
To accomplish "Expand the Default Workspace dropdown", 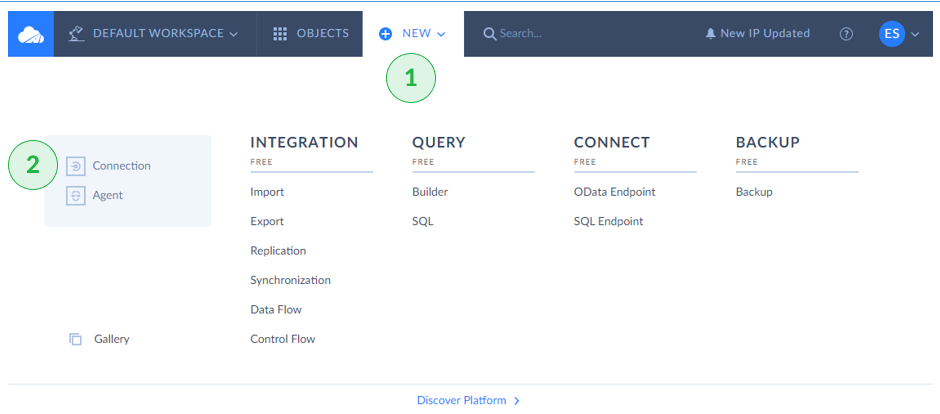I will click(234, 34).
